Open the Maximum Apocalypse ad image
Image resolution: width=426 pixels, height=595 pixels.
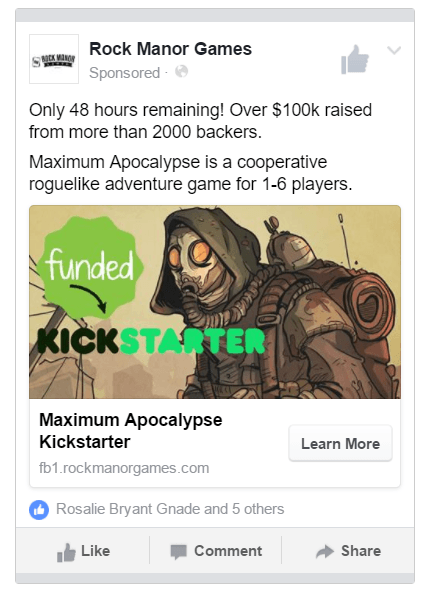coord(215,302)
